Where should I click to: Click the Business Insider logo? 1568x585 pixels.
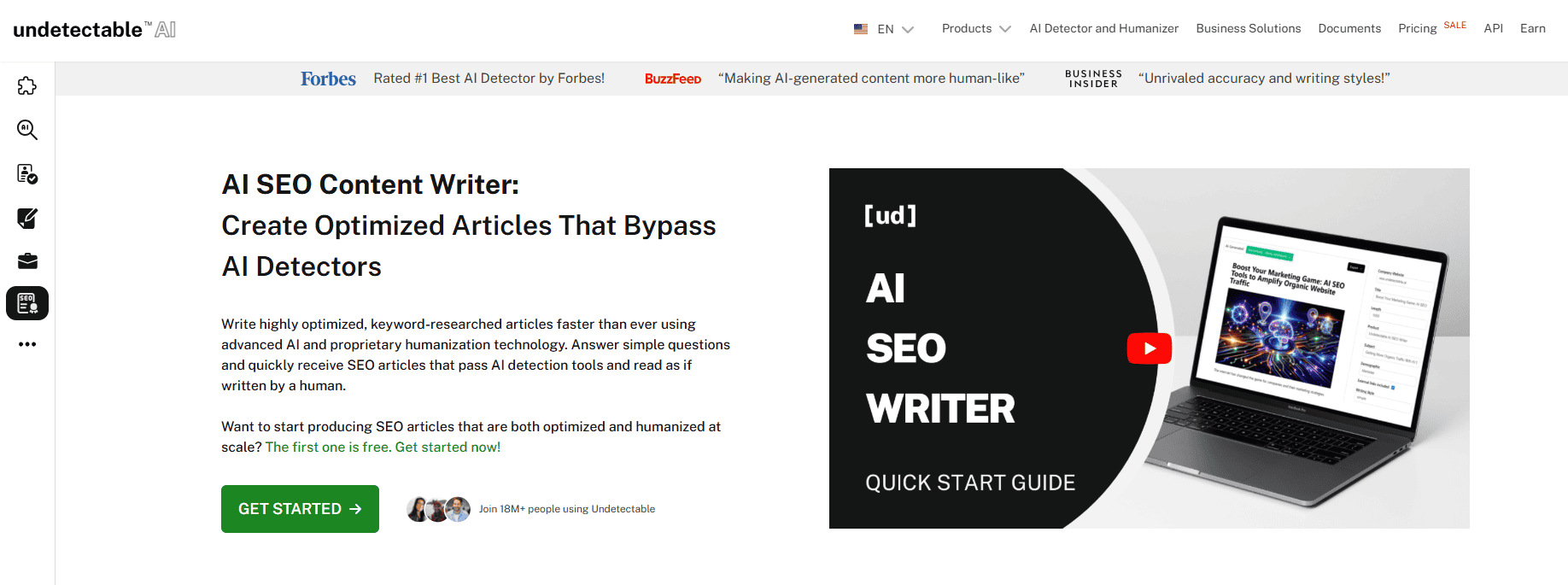click(x=1093, y=79)
